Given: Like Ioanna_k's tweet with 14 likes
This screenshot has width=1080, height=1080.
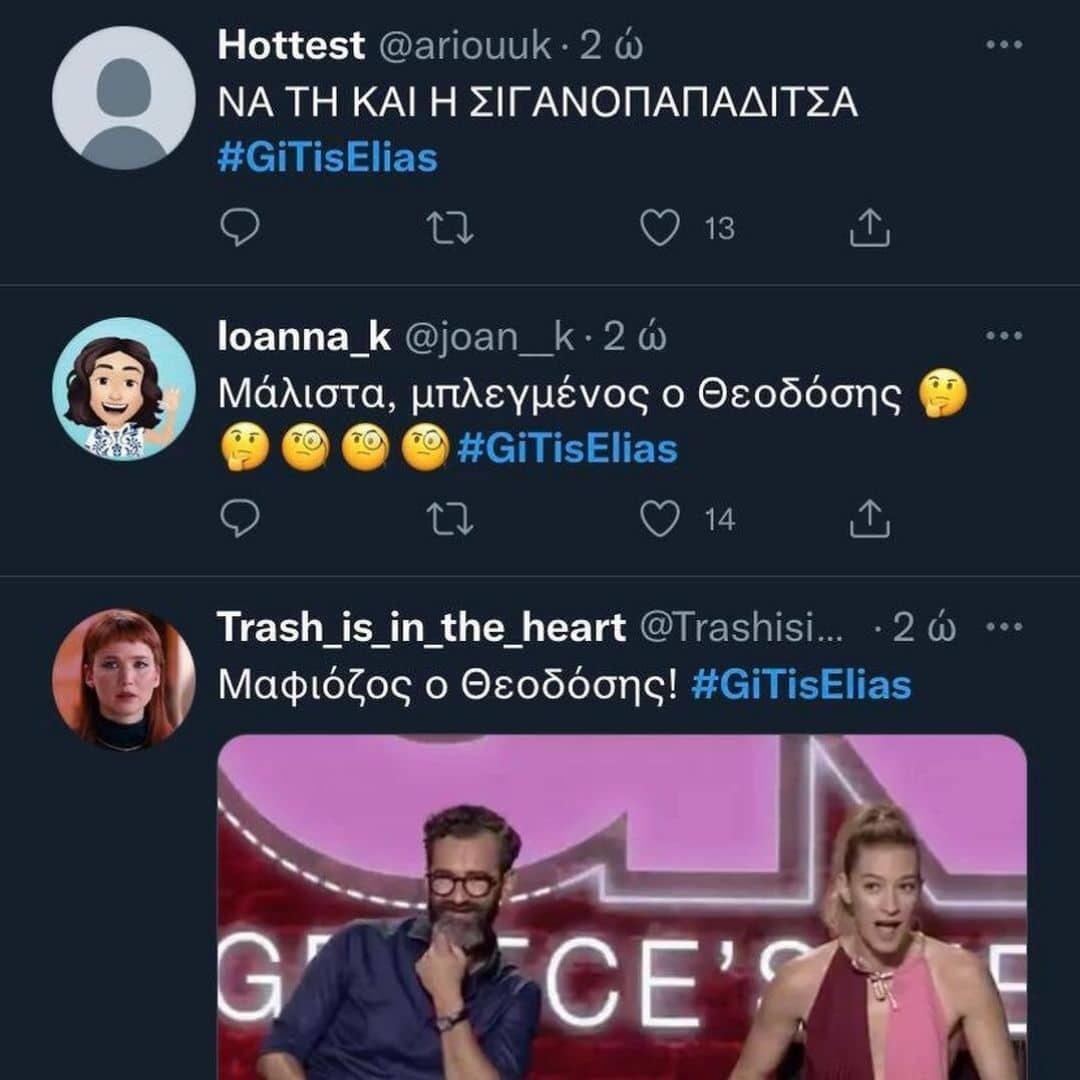Looking at the screenshot, I should point(660,519).
